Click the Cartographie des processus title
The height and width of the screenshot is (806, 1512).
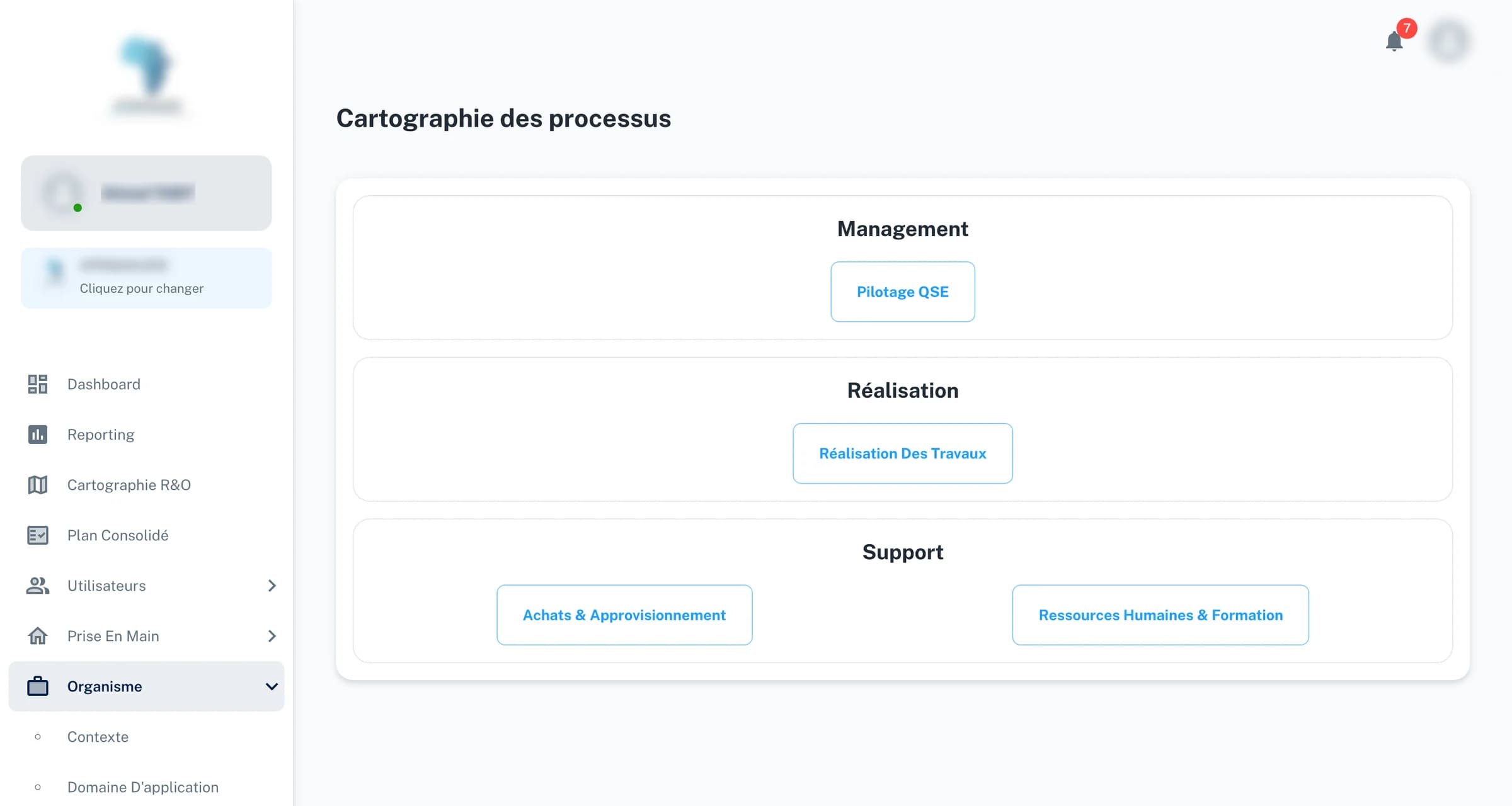[x=503, y=118]
